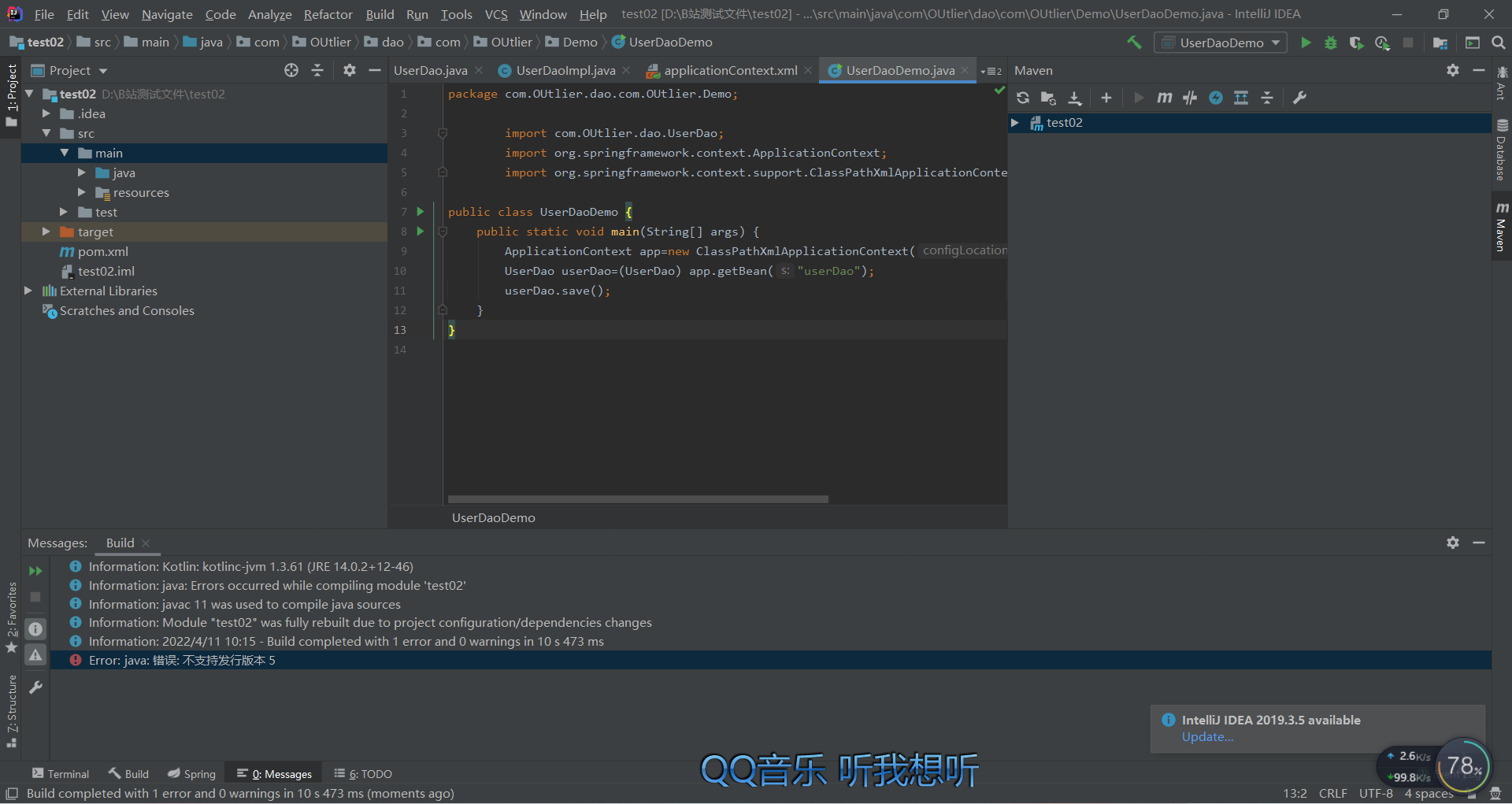Add a Maven project with the plus icon
The height and width of the screenshot is (804, 1512).
click(1106, 98)
